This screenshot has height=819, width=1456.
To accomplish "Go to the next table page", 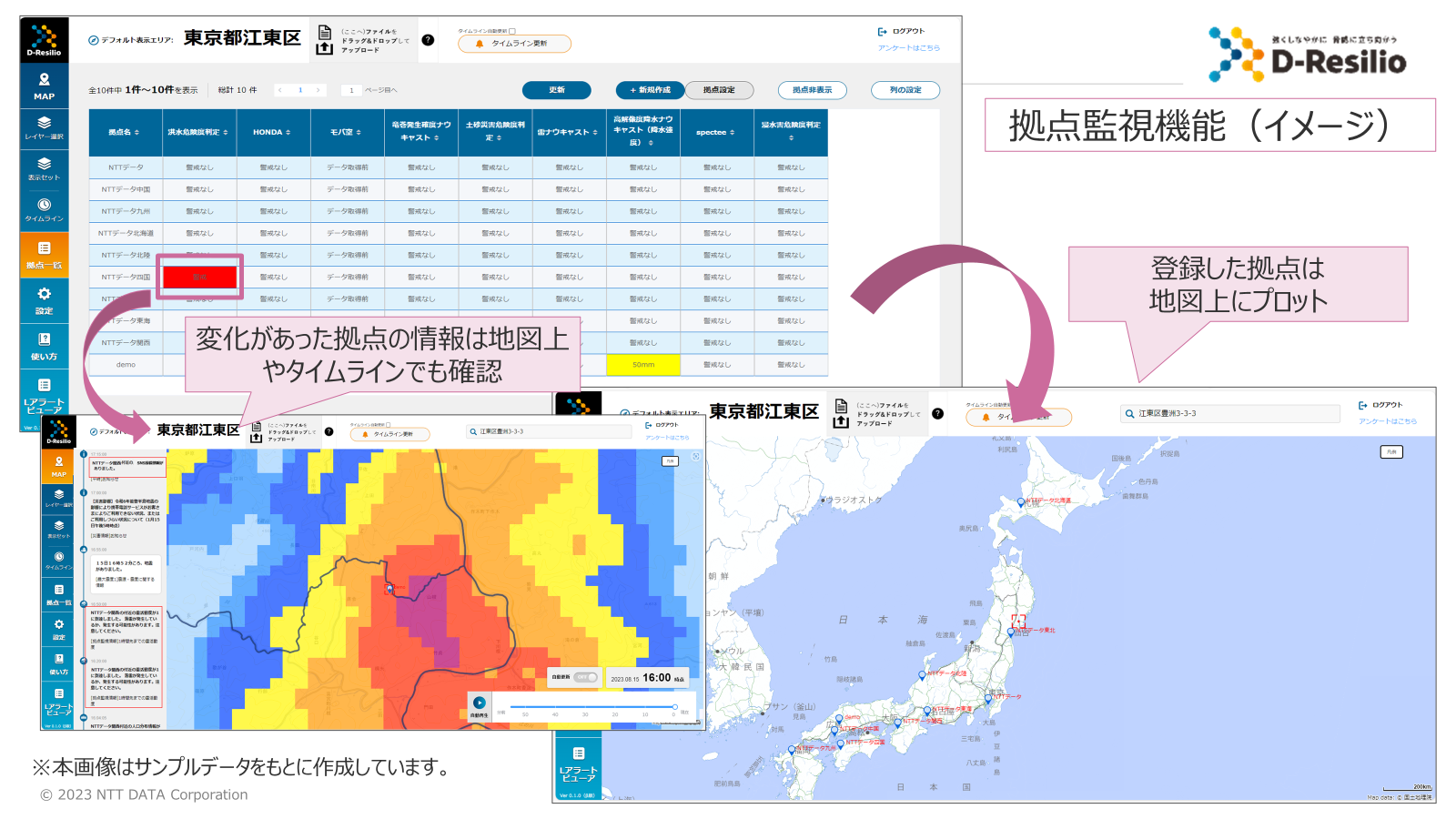I will [x=318, y=90].
